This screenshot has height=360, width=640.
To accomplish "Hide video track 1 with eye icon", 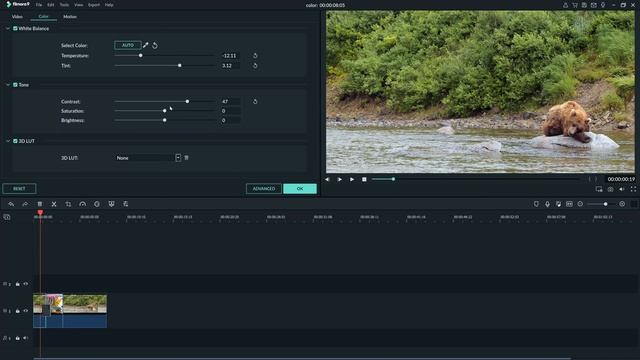I will point(26,311).
